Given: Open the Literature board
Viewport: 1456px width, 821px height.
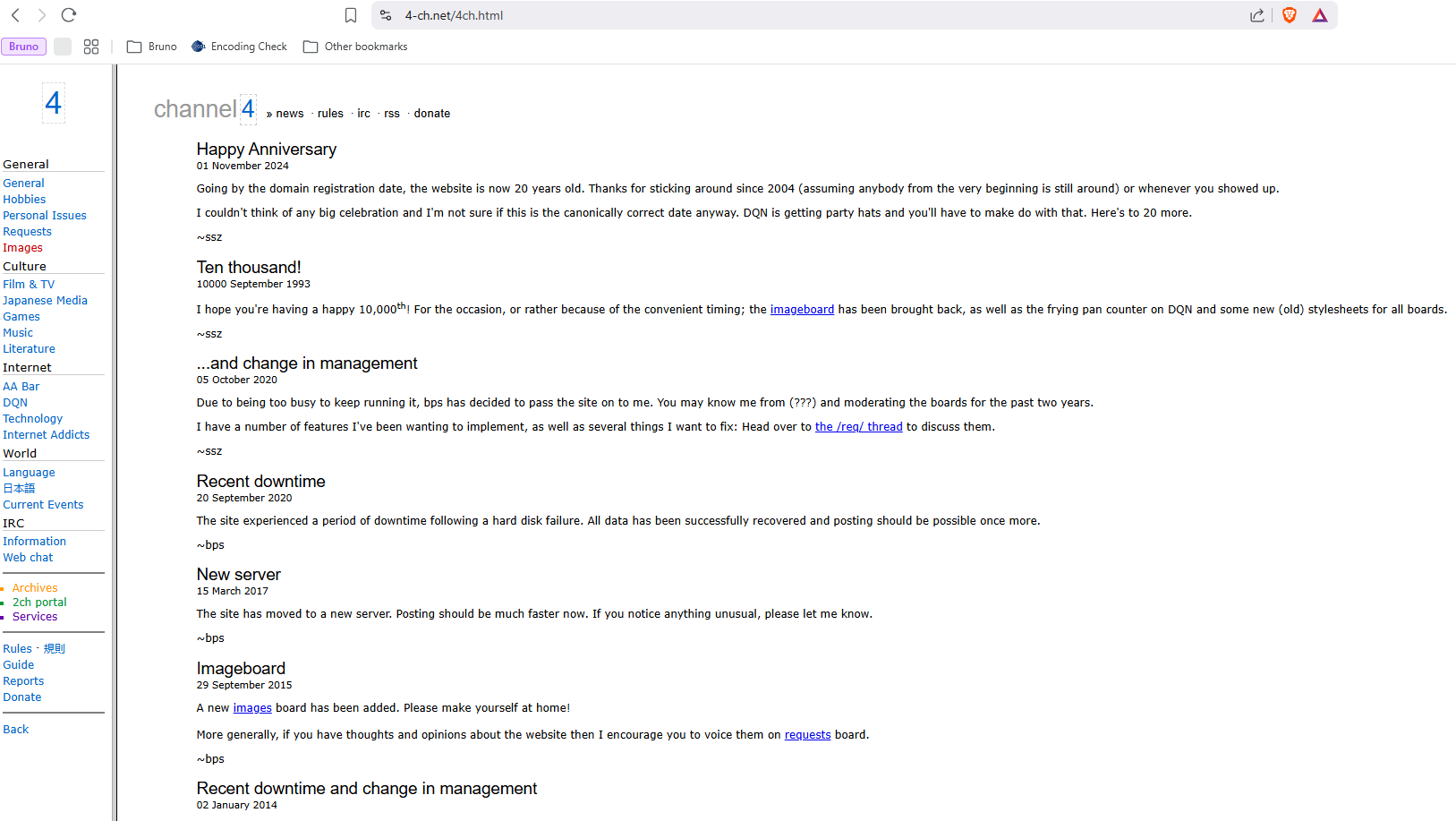Looking at the screenshot, I should tap(29, 349).
